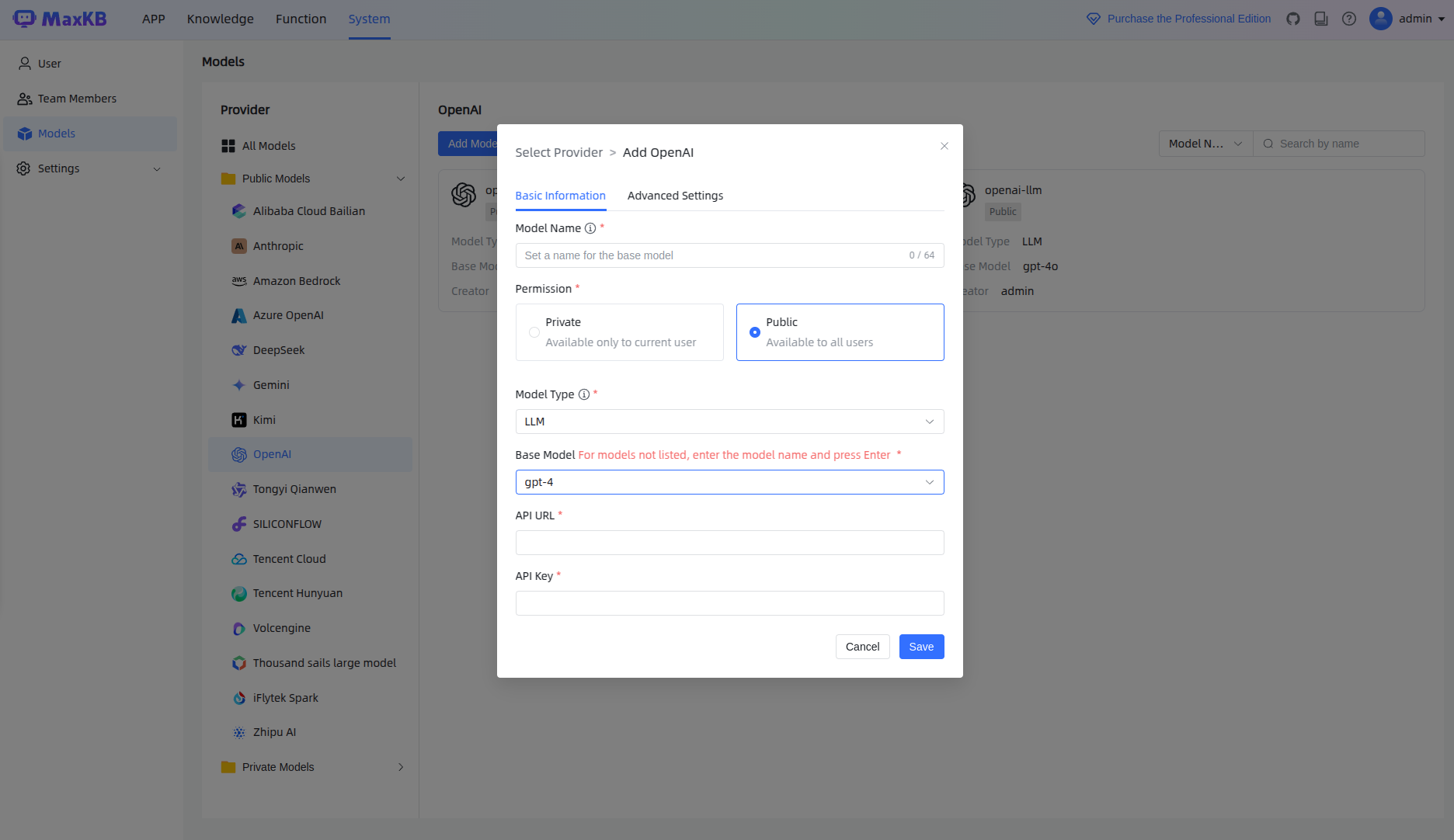This screenshot has width=1454, height=840.
Task: Click the Model Name input field
Action: (x=730, y=255)
